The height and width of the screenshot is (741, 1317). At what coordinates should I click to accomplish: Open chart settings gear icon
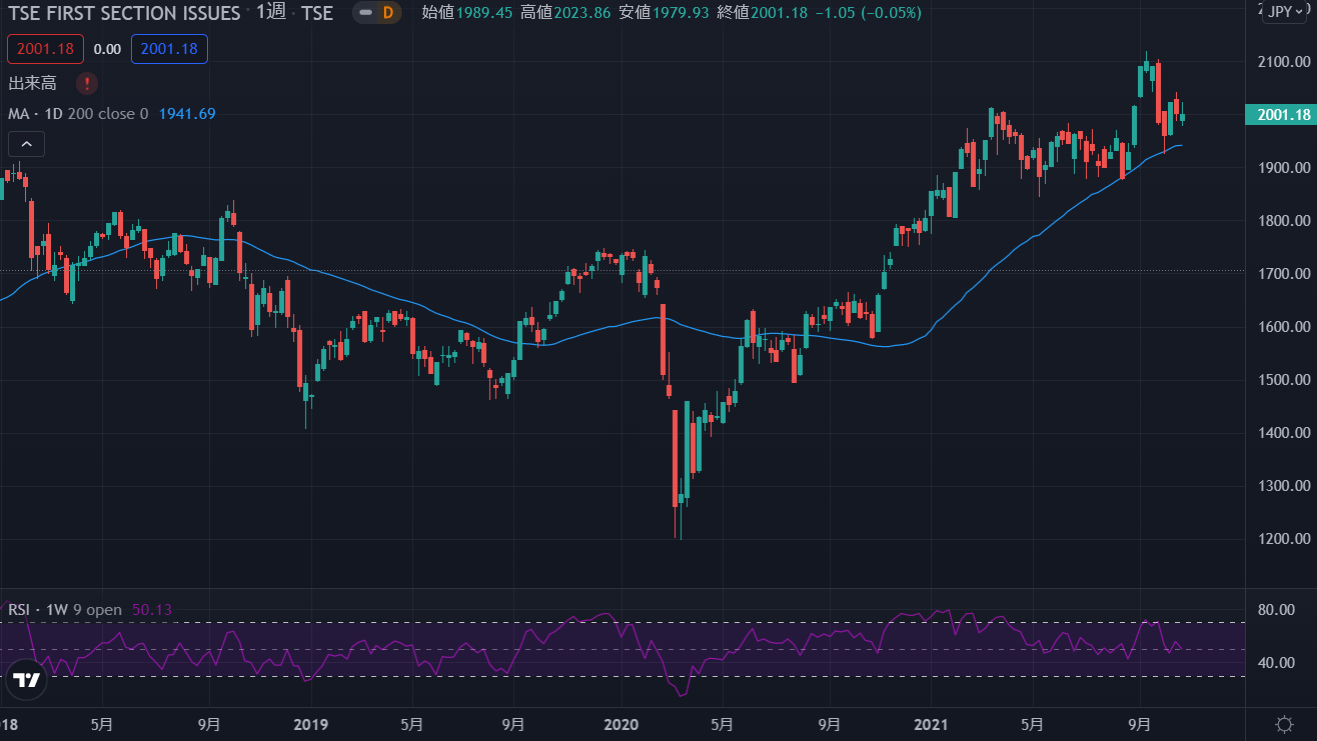1285,724
